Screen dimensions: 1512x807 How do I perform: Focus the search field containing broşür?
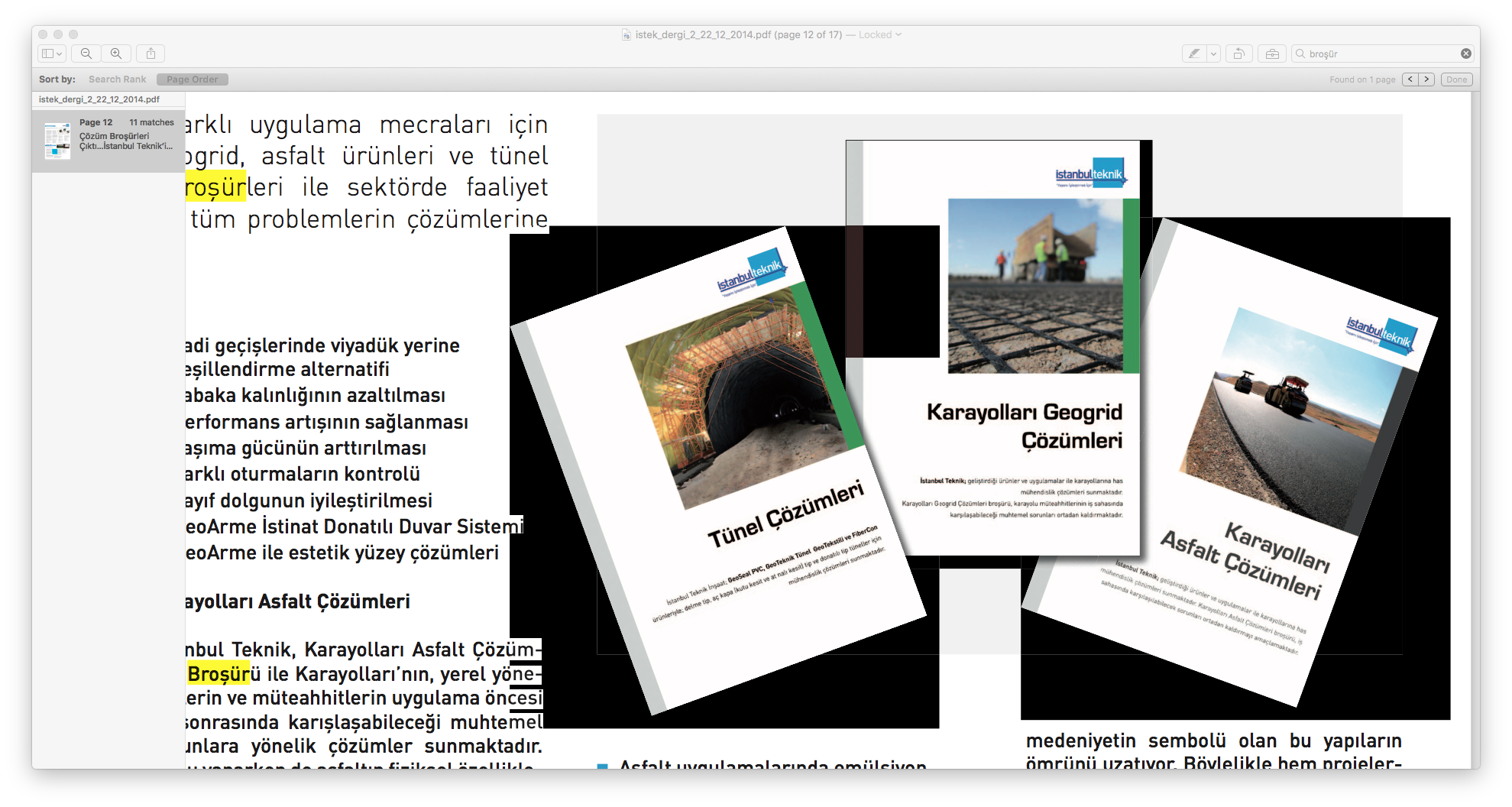(x=1382, y=53)
